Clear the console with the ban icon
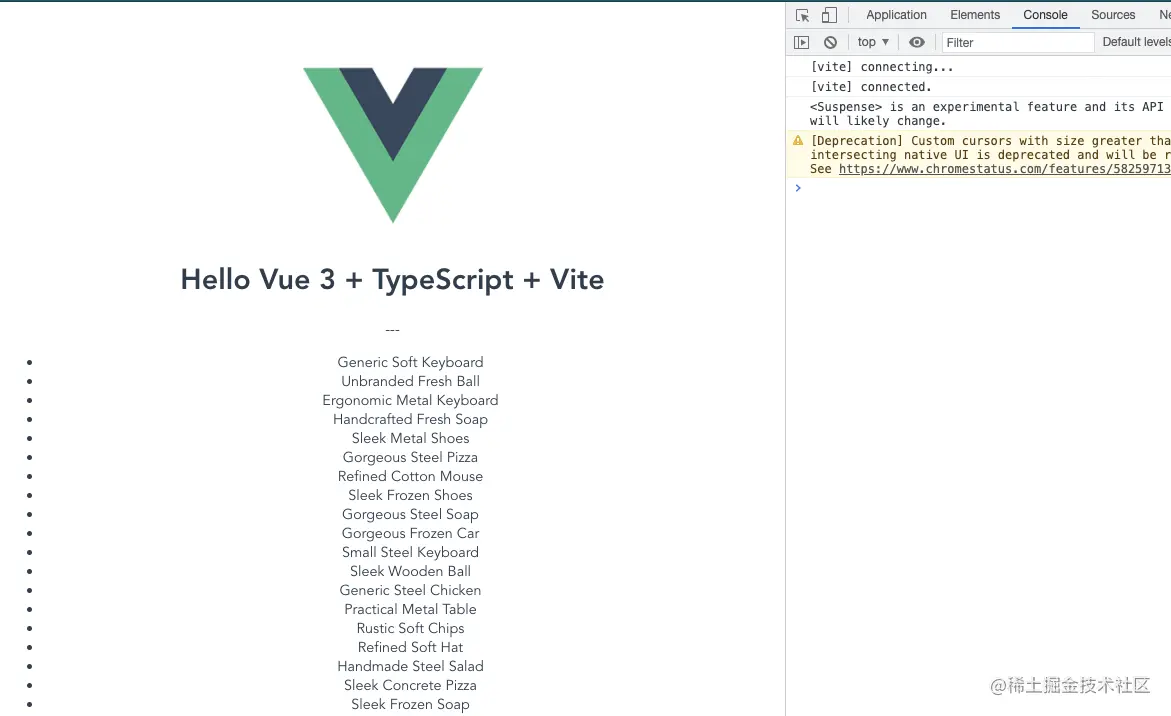The image size is (1171, 716). pos(830,43)
